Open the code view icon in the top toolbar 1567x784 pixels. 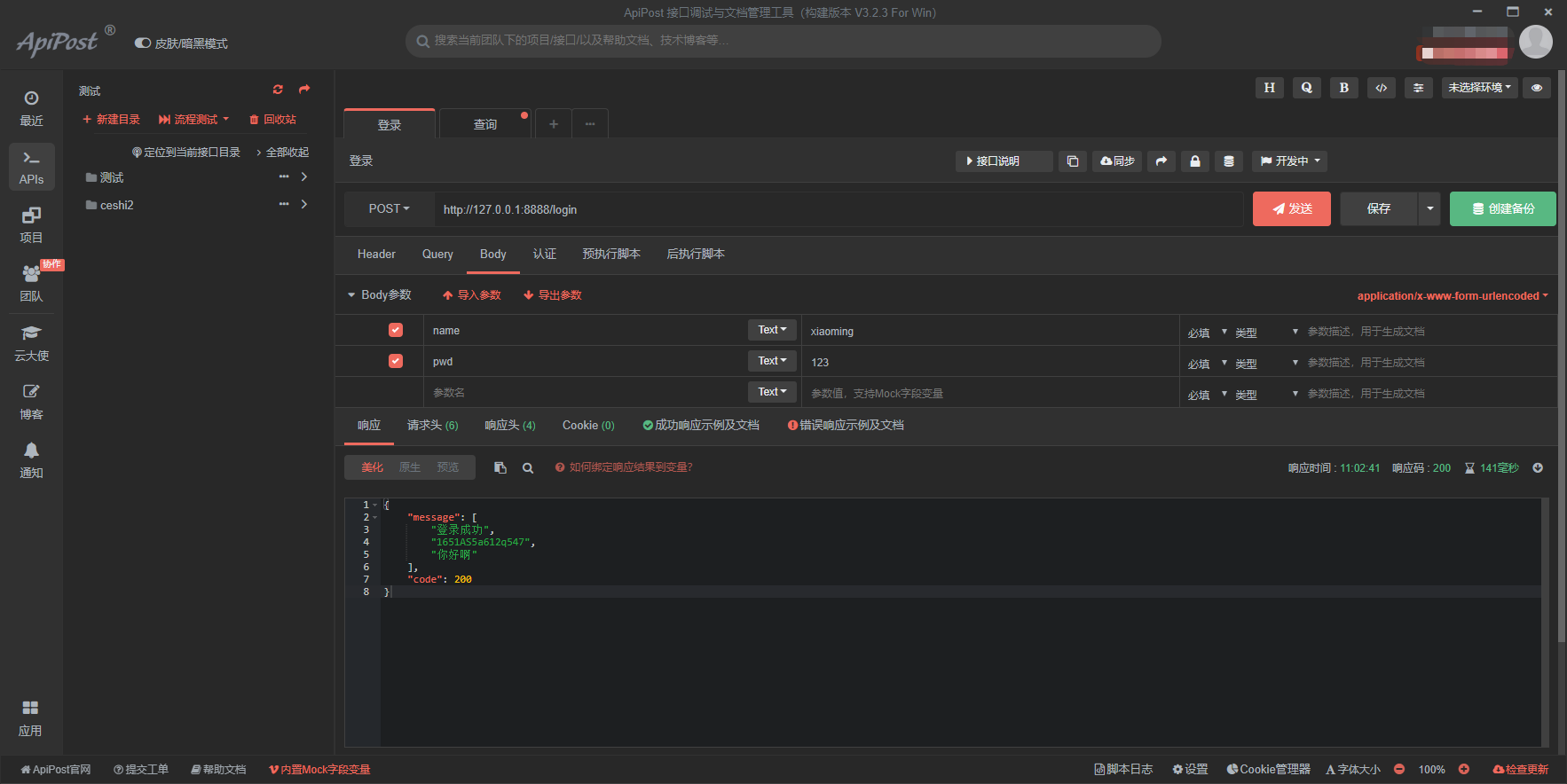tap(1381, 88)
